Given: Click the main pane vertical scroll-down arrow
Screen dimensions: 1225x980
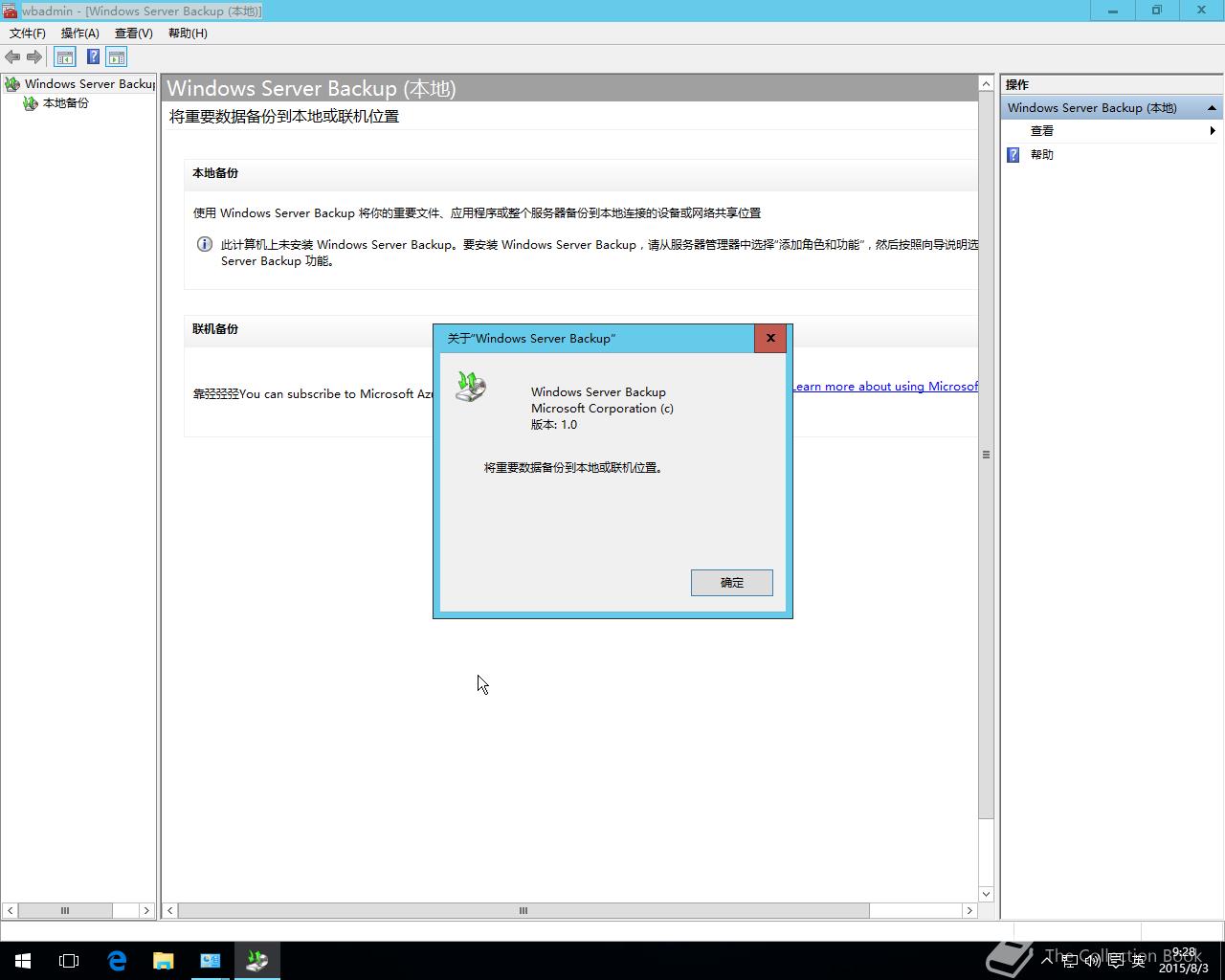Looking at the screenshot, I should [986, 894].
